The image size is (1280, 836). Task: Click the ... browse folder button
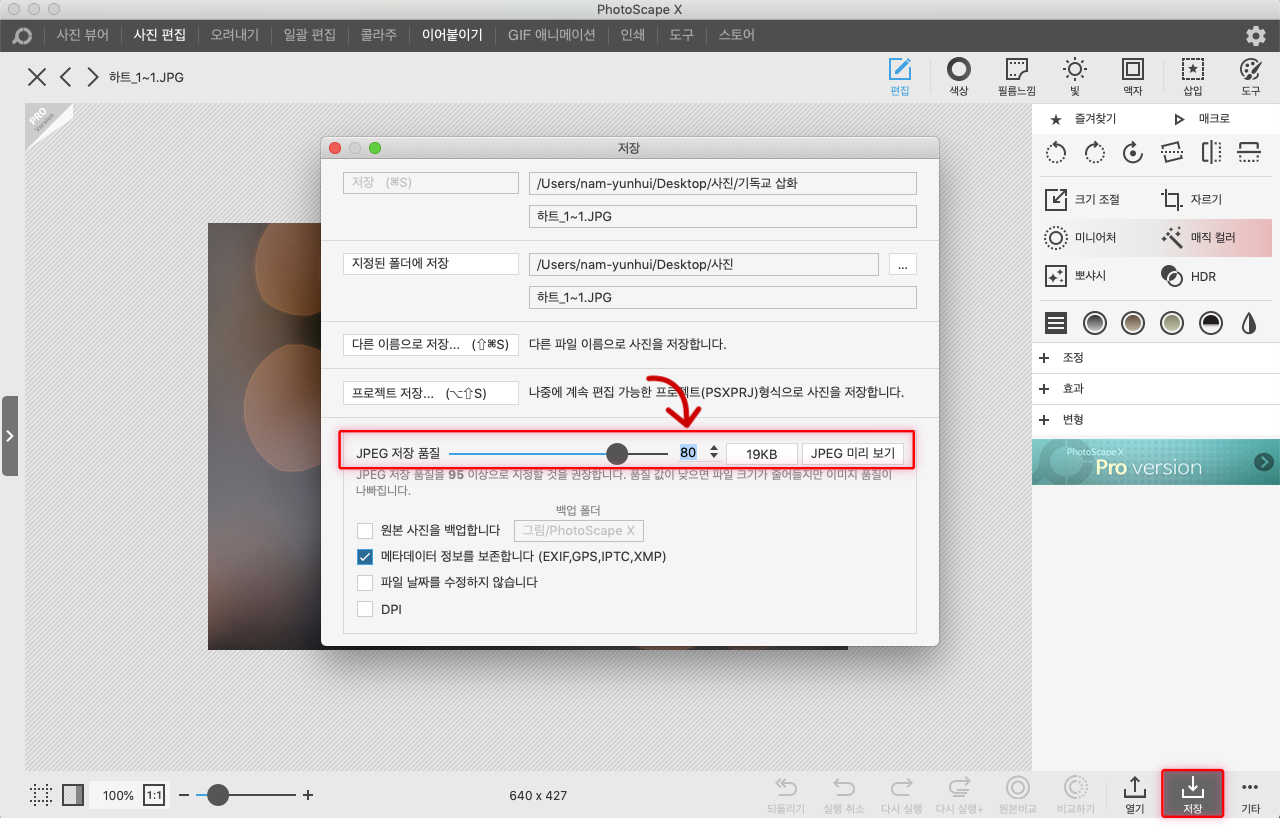pyautogui.click(x=902, y=264)
